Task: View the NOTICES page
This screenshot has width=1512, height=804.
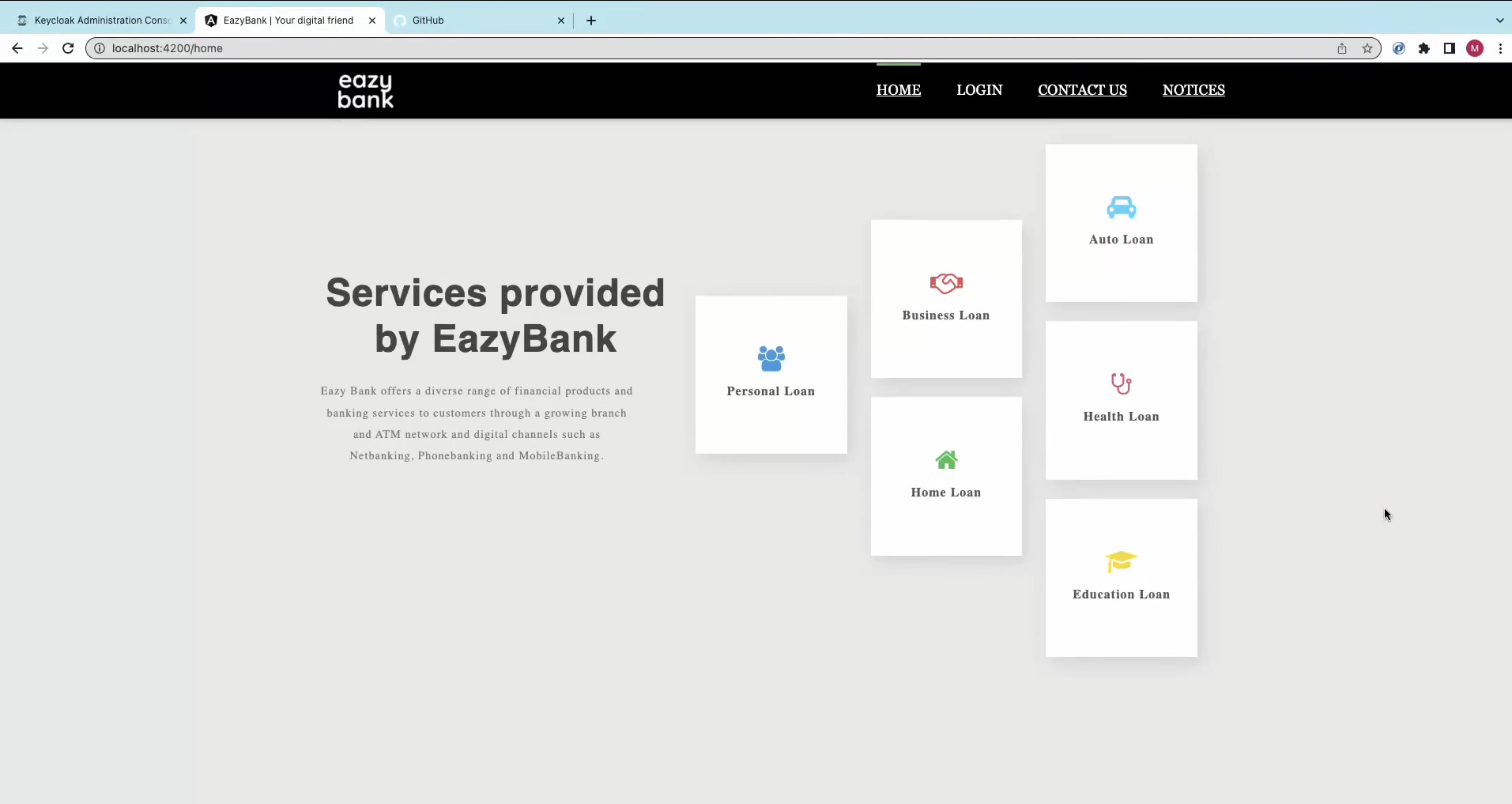Action: pyautogui.click(x=1193, y=90)
